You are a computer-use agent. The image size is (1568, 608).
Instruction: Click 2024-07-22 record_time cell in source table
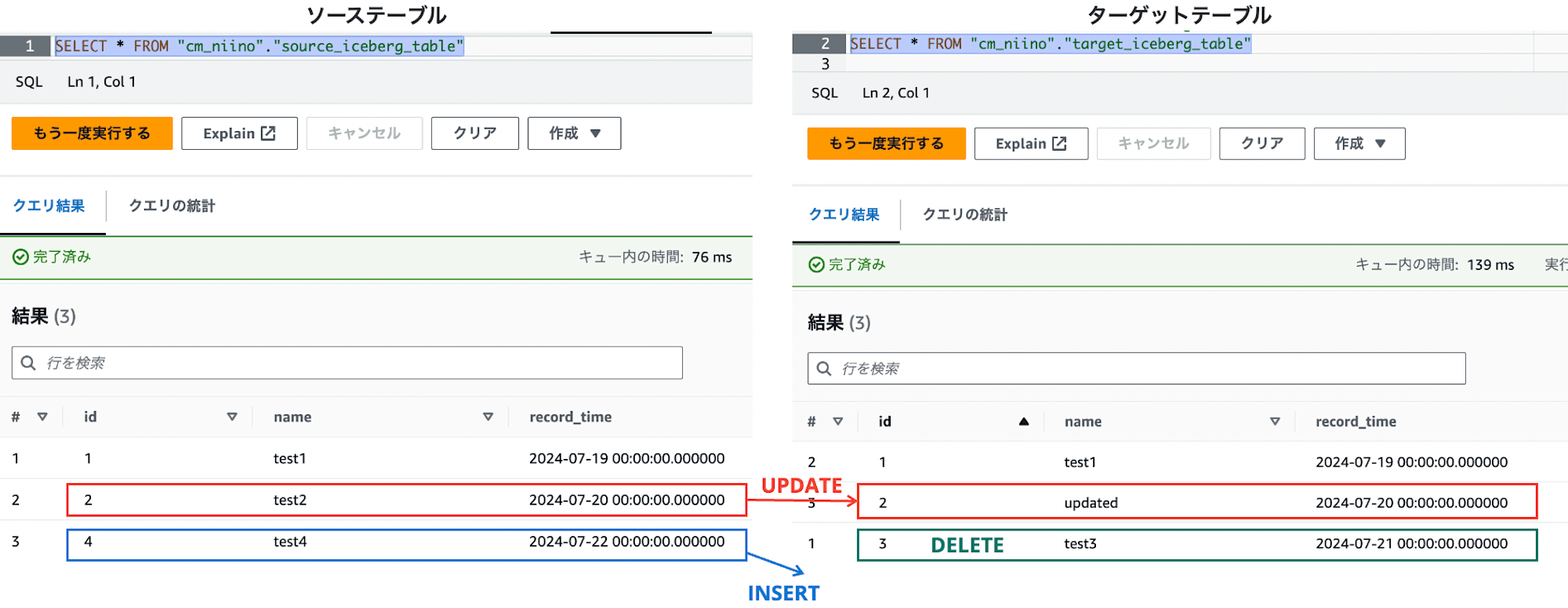(x=626, y=541)
